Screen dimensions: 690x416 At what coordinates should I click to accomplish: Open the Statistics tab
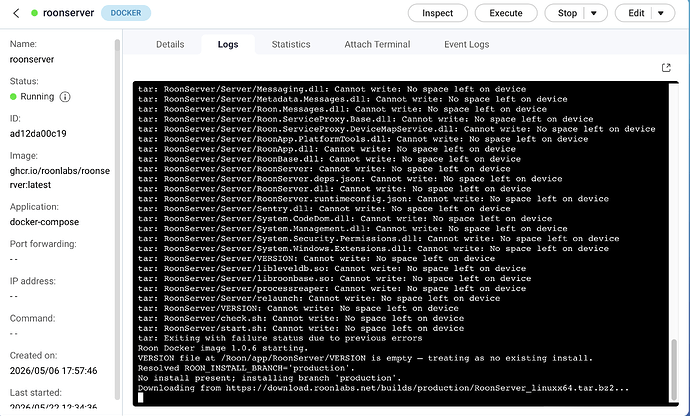(291, 44)
